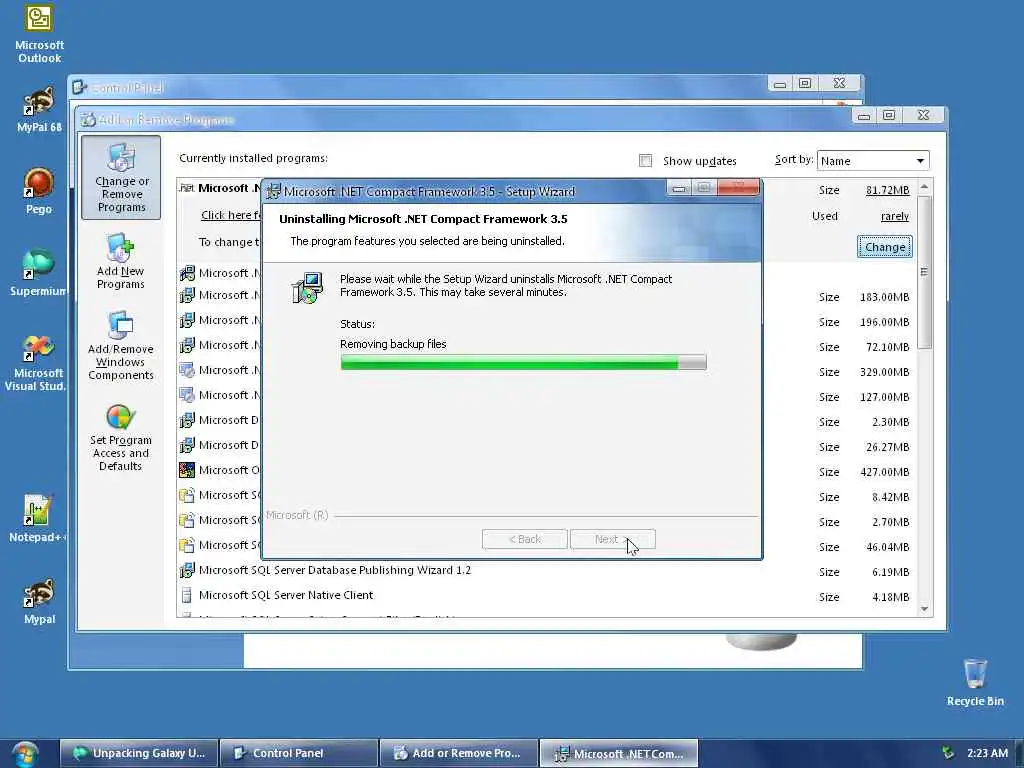Viewport: 1024px width, 768px height.
Task: Click the Removing backup files status text
Action: (393, 344)
